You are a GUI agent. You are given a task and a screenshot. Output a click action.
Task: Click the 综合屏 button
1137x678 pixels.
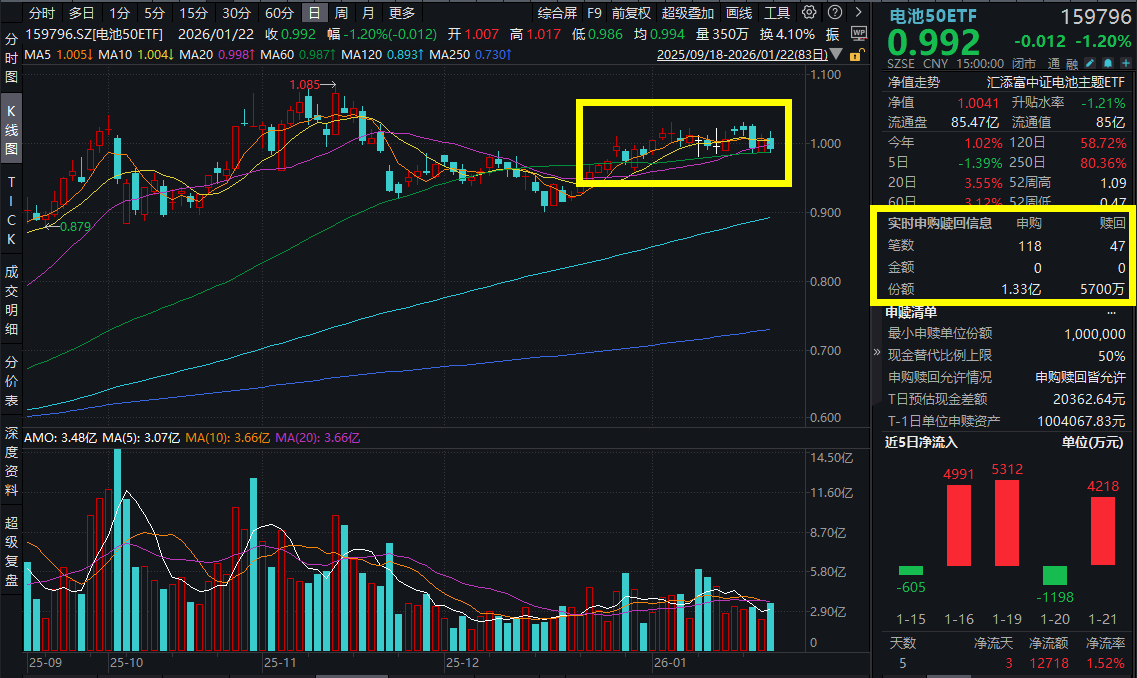[x=560, y=12]
